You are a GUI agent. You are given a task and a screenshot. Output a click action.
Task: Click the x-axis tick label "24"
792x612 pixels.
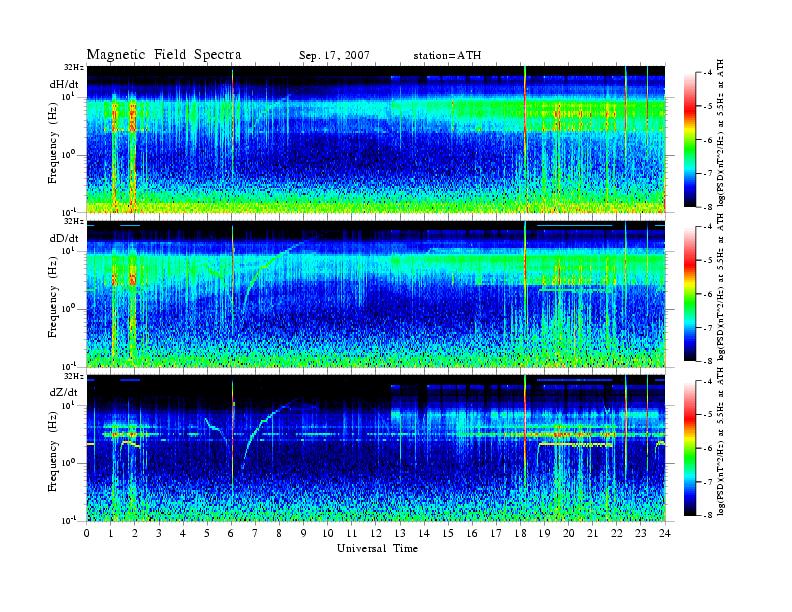[665, 533]
